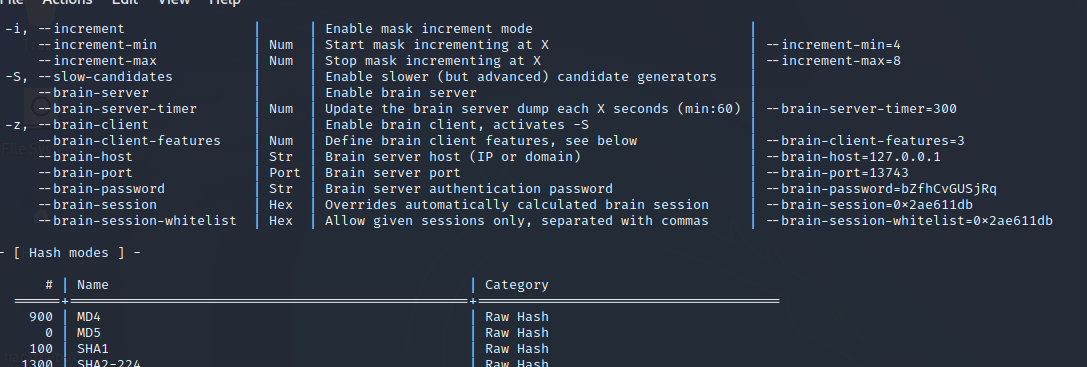The image size is (1087, 367).
Task: Click description "Enable brain server"
Action: point(401,93)
